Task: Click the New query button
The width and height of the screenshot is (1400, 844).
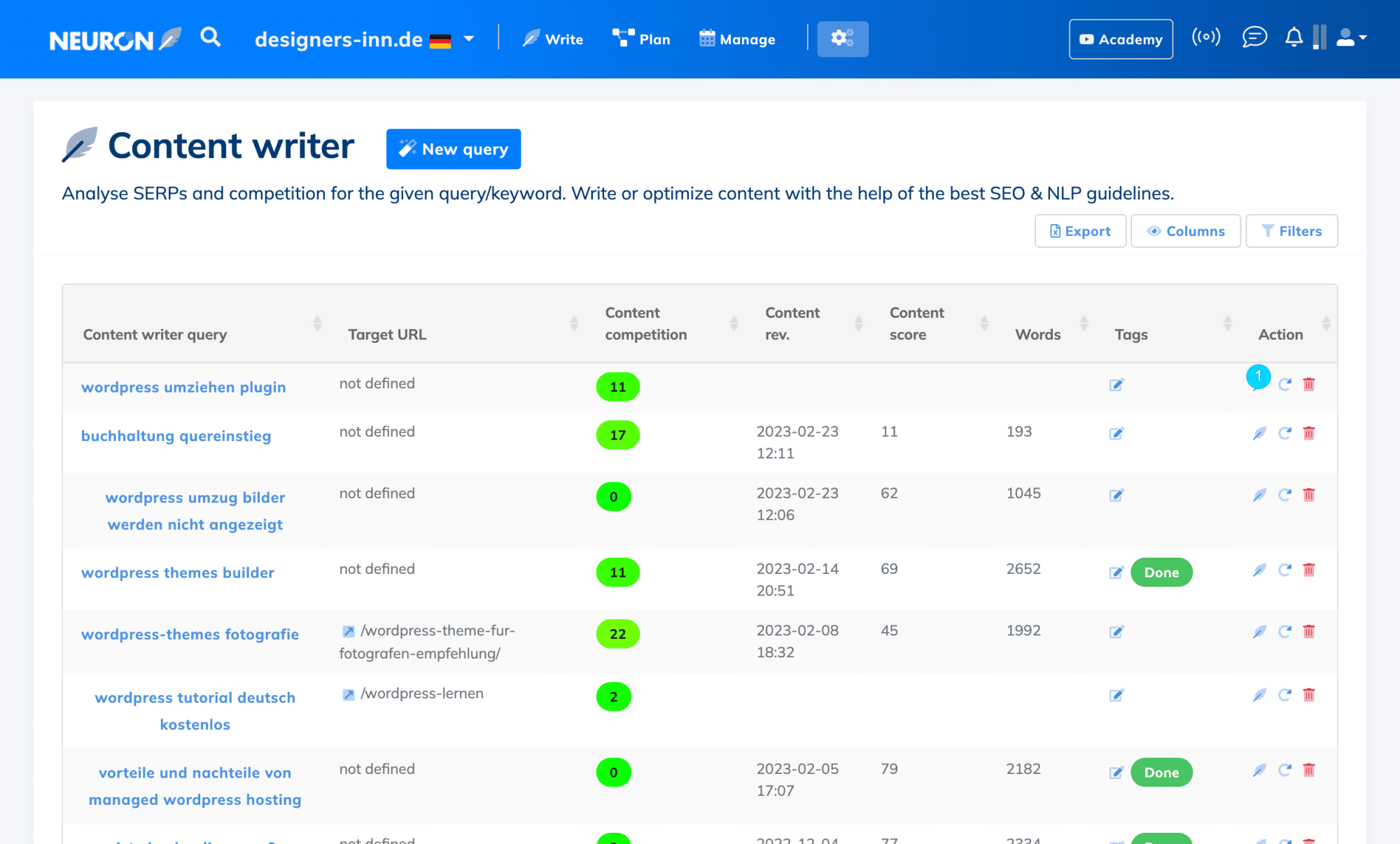Action: pos(454,149)
